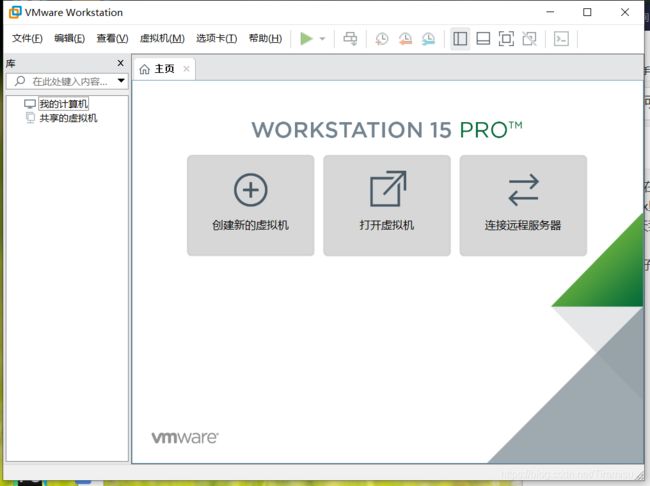Viewport: 650px width, 486px height.
Task: Open the console view icon
Action: [561, 39]
